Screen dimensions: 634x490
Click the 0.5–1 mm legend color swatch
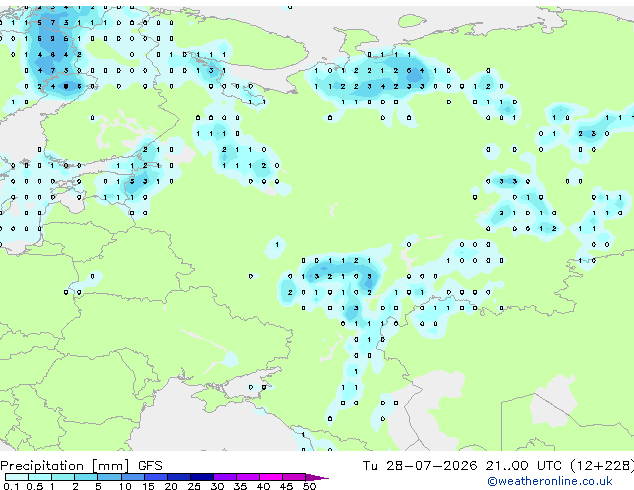pyautogui.click(x=40, y=477)
